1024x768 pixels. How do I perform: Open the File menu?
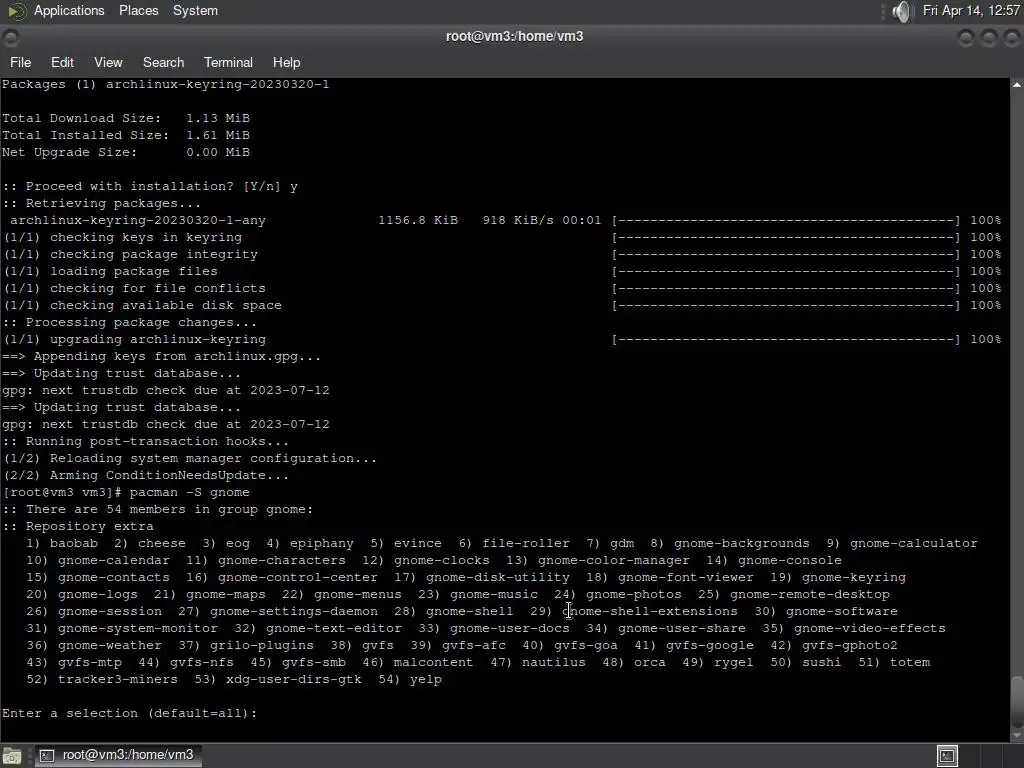(20, 63)
